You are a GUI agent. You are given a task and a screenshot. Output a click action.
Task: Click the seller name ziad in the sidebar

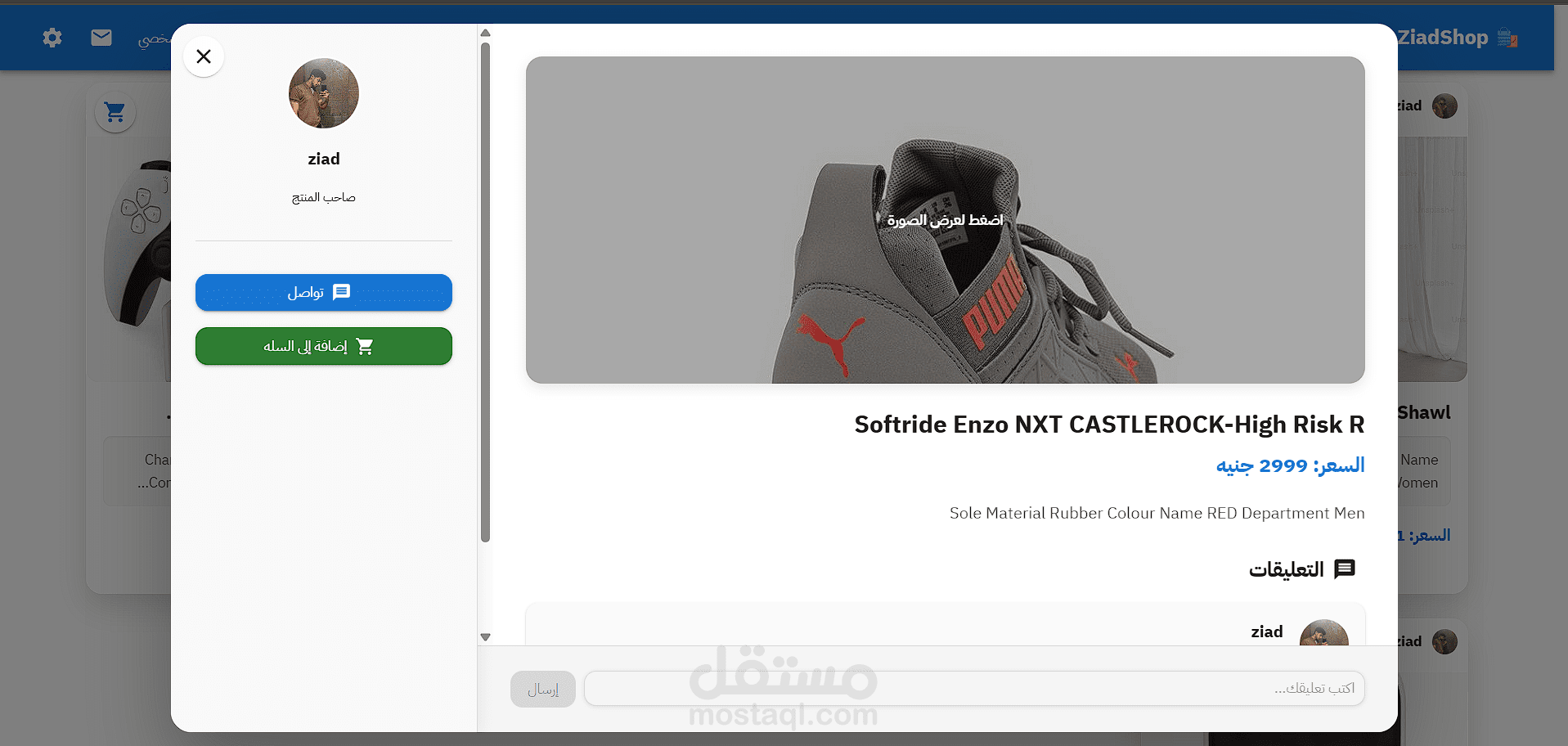point(324,159)
